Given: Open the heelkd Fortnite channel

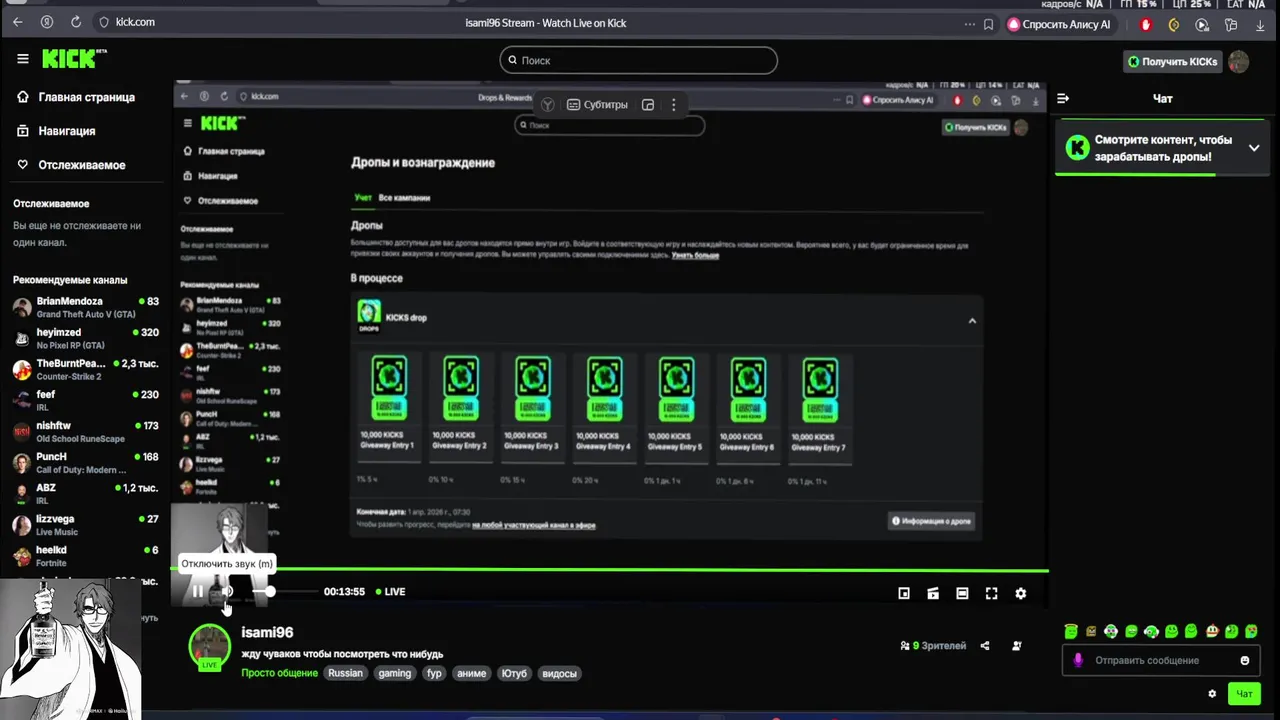Looking at the screenshot, I should (x=84, y=555).
